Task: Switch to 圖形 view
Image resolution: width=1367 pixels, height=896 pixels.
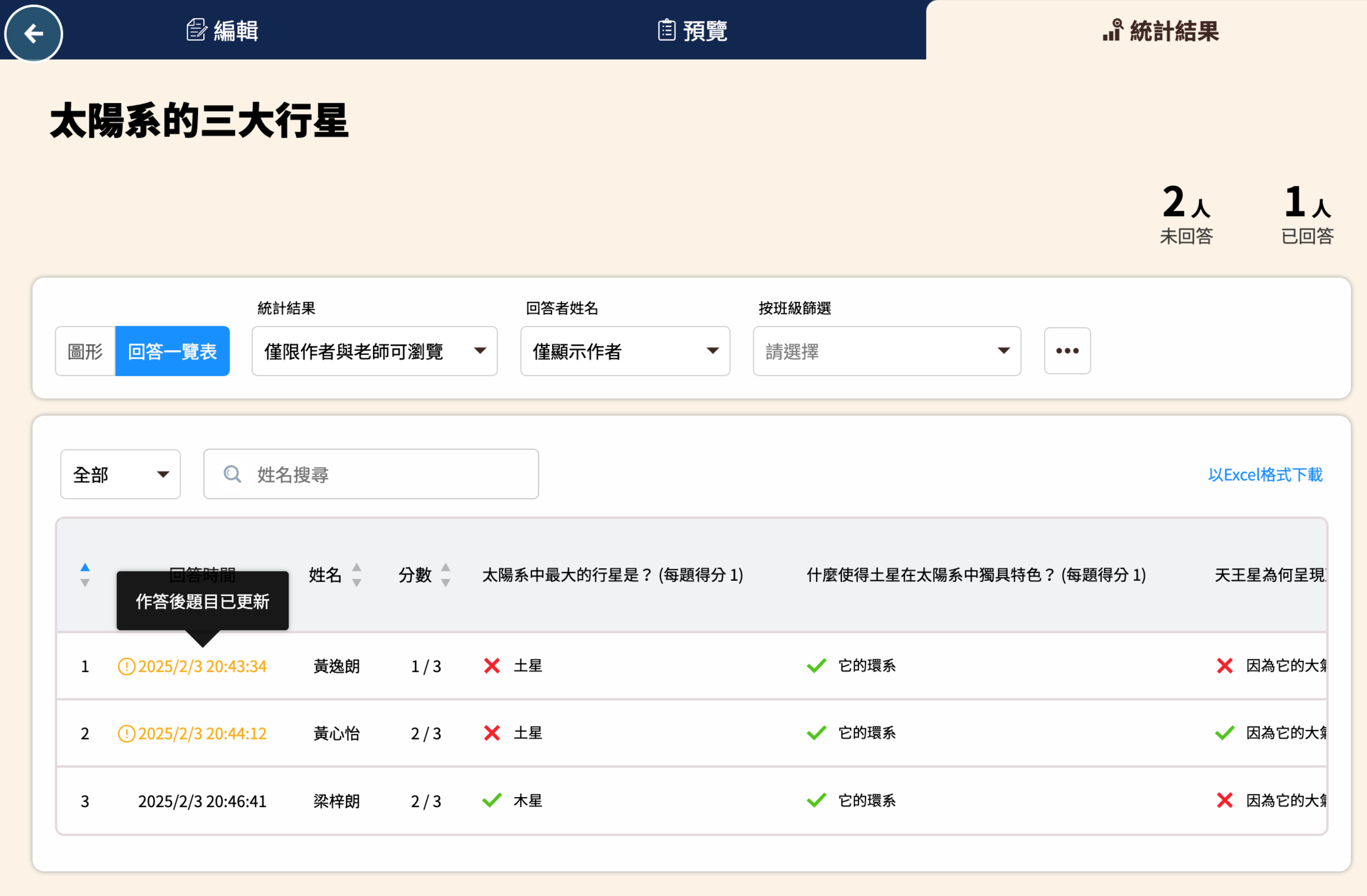Action: point(85,351)
